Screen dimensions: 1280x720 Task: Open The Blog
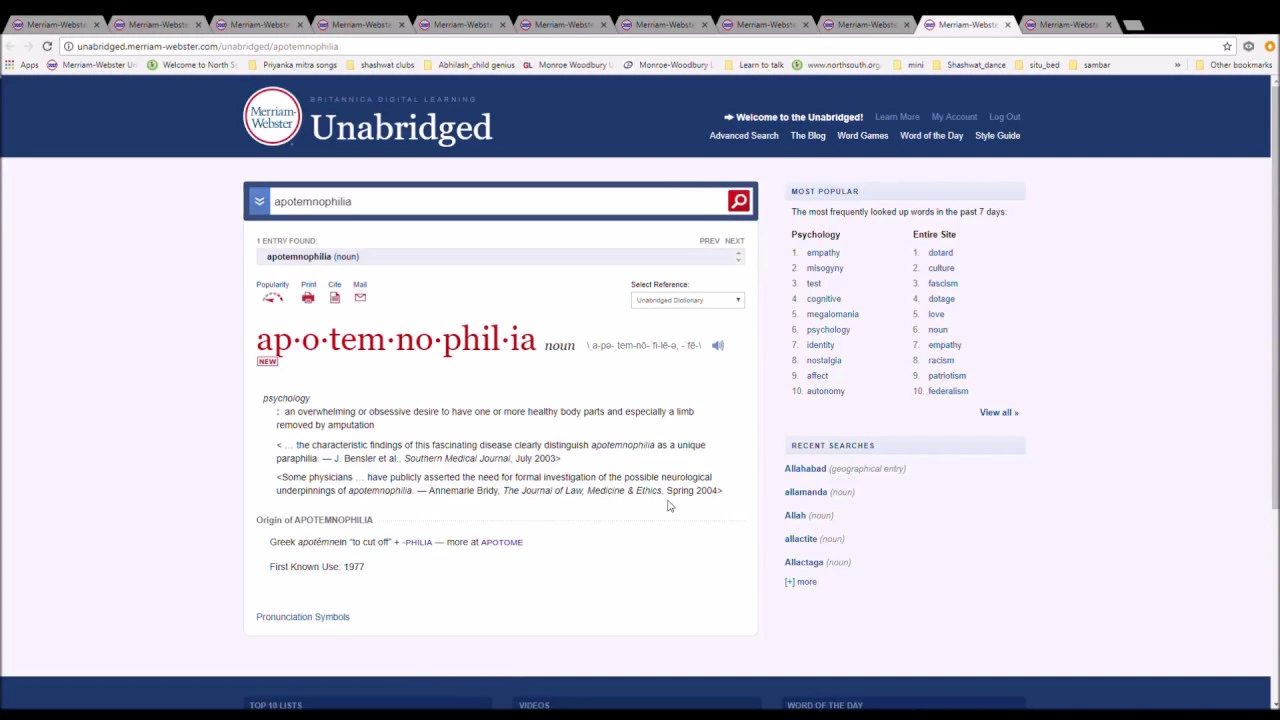click(808, 136)
